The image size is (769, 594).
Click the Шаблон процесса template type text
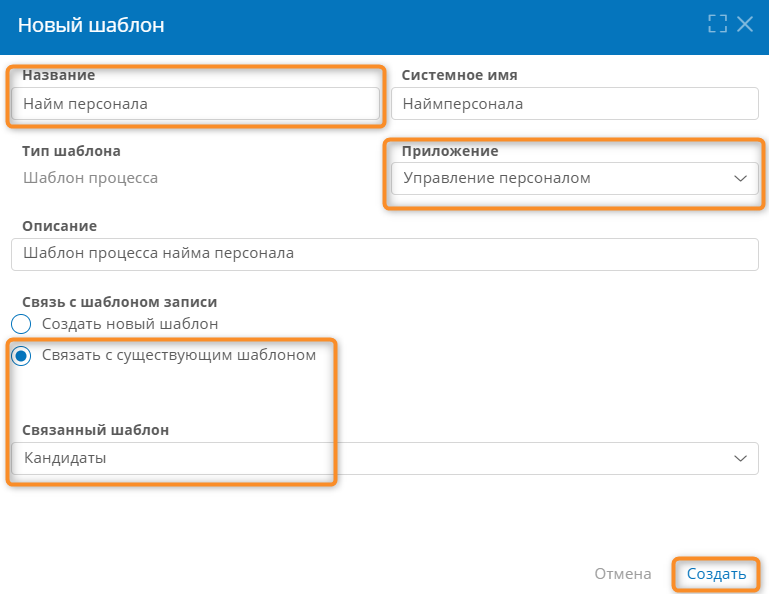[90, 178]
